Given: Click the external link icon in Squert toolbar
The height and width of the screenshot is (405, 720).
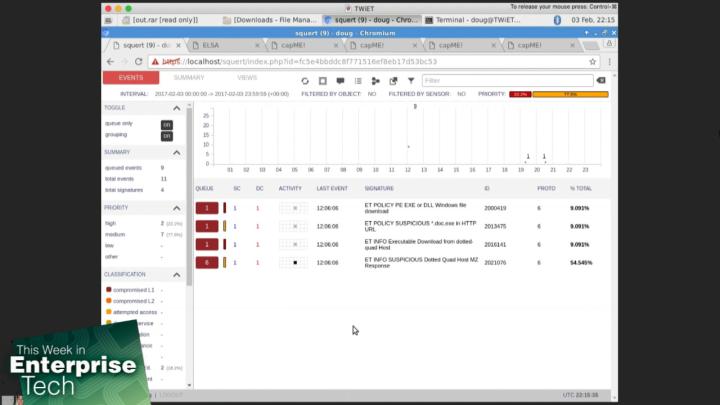Looking at the screenshot, I should tap(393, 81).
